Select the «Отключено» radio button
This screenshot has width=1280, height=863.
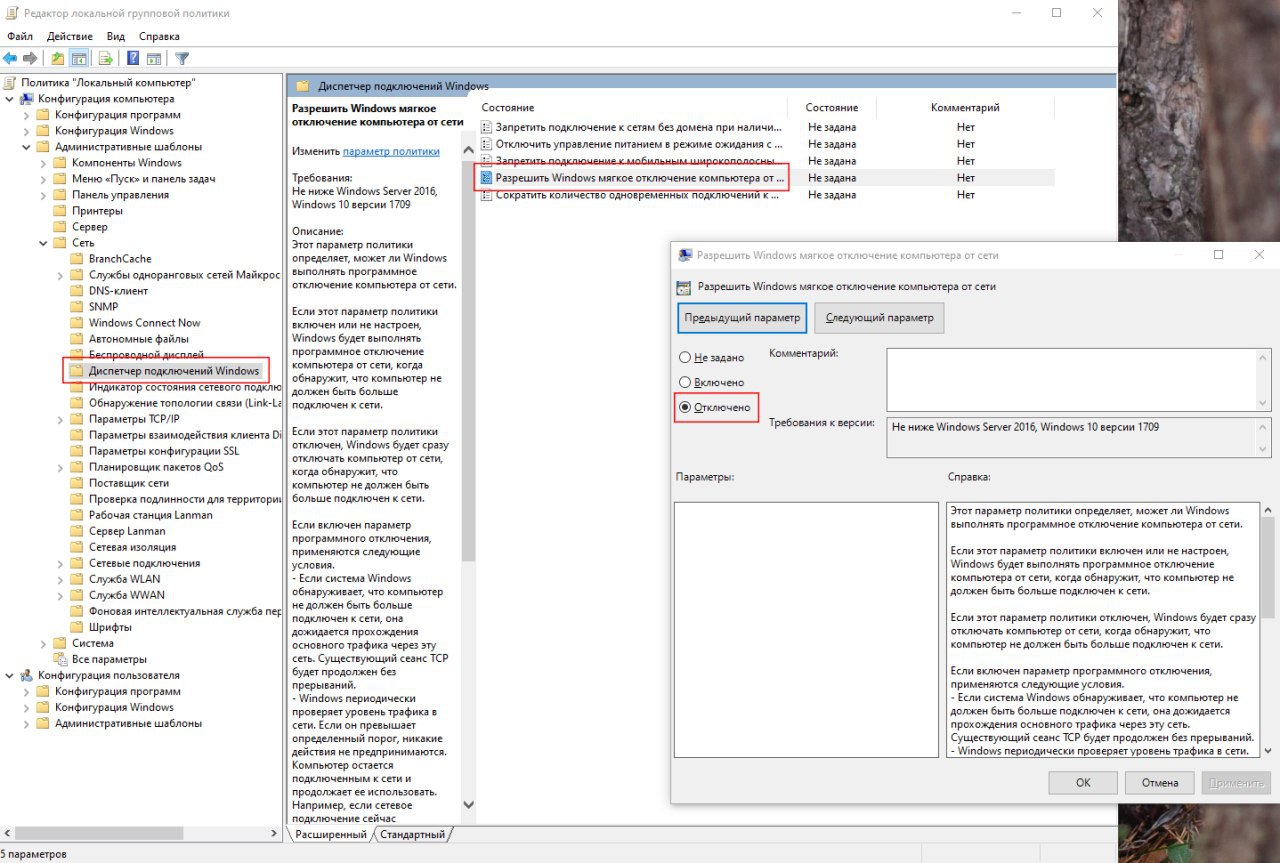[685, 407]
